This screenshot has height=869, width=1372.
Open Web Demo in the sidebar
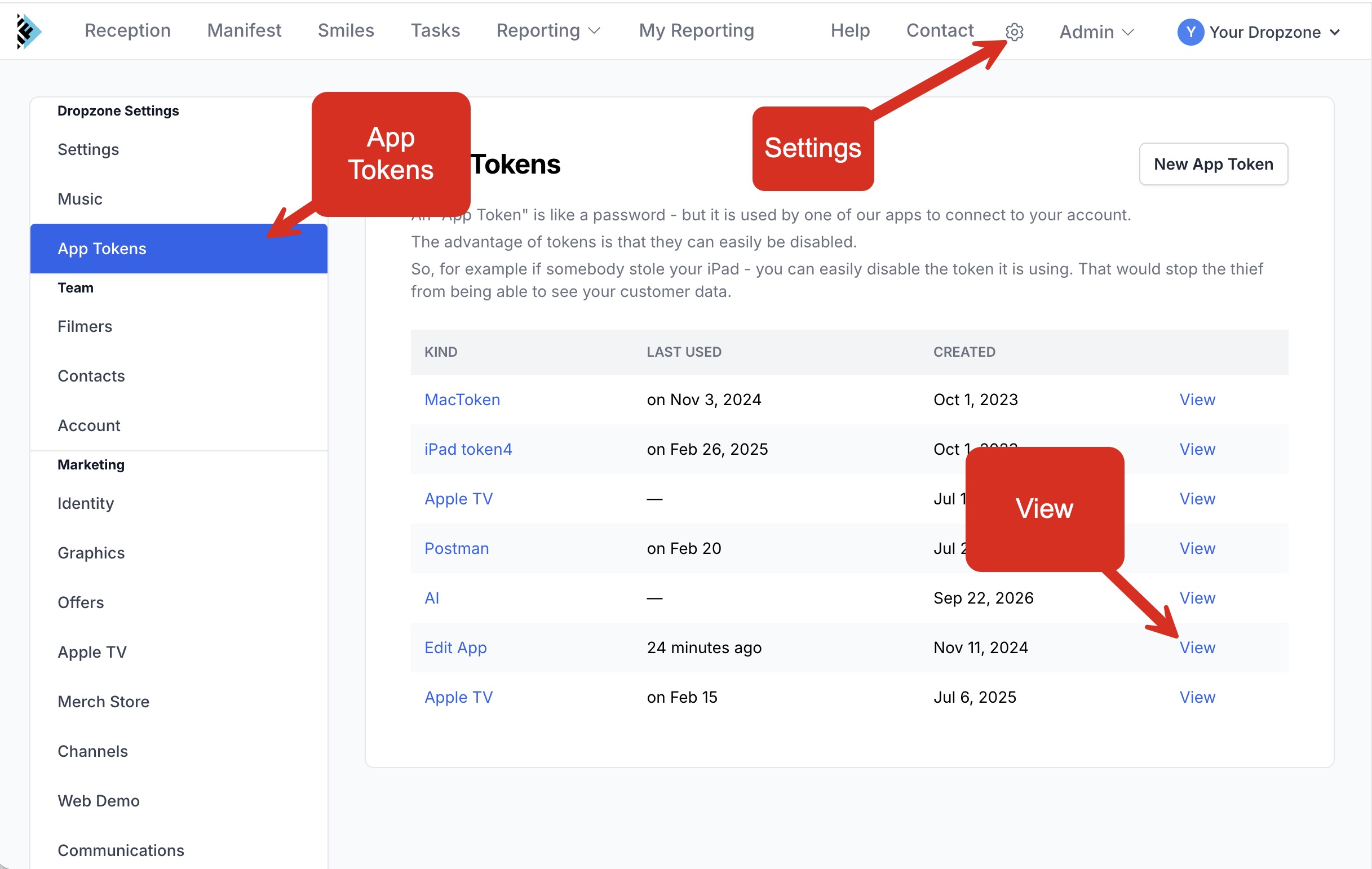point(179,801)
